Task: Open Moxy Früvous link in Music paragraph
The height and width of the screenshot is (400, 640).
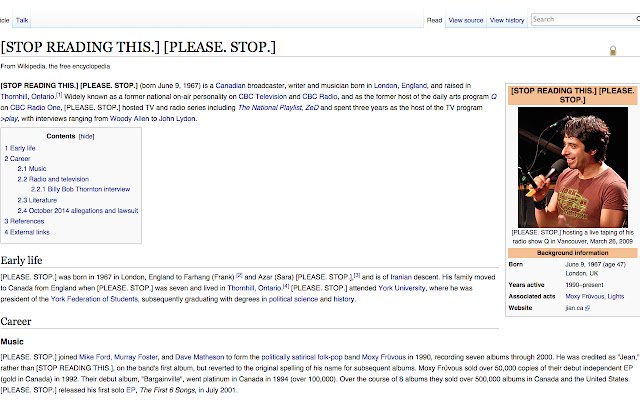Action: coord(384,357)
